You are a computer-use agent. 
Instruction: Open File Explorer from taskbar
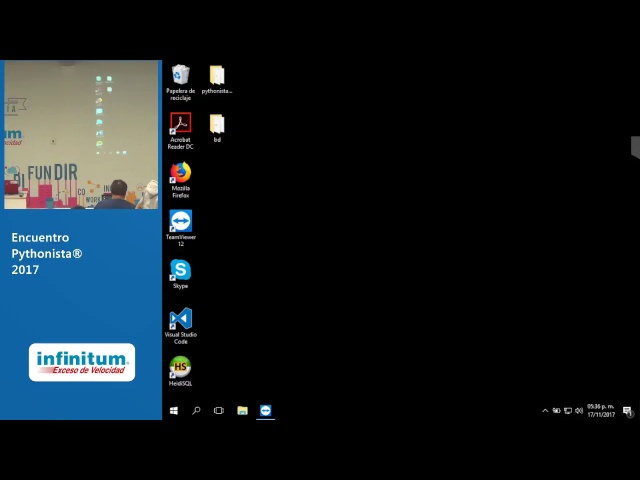(x=242, y=411)
